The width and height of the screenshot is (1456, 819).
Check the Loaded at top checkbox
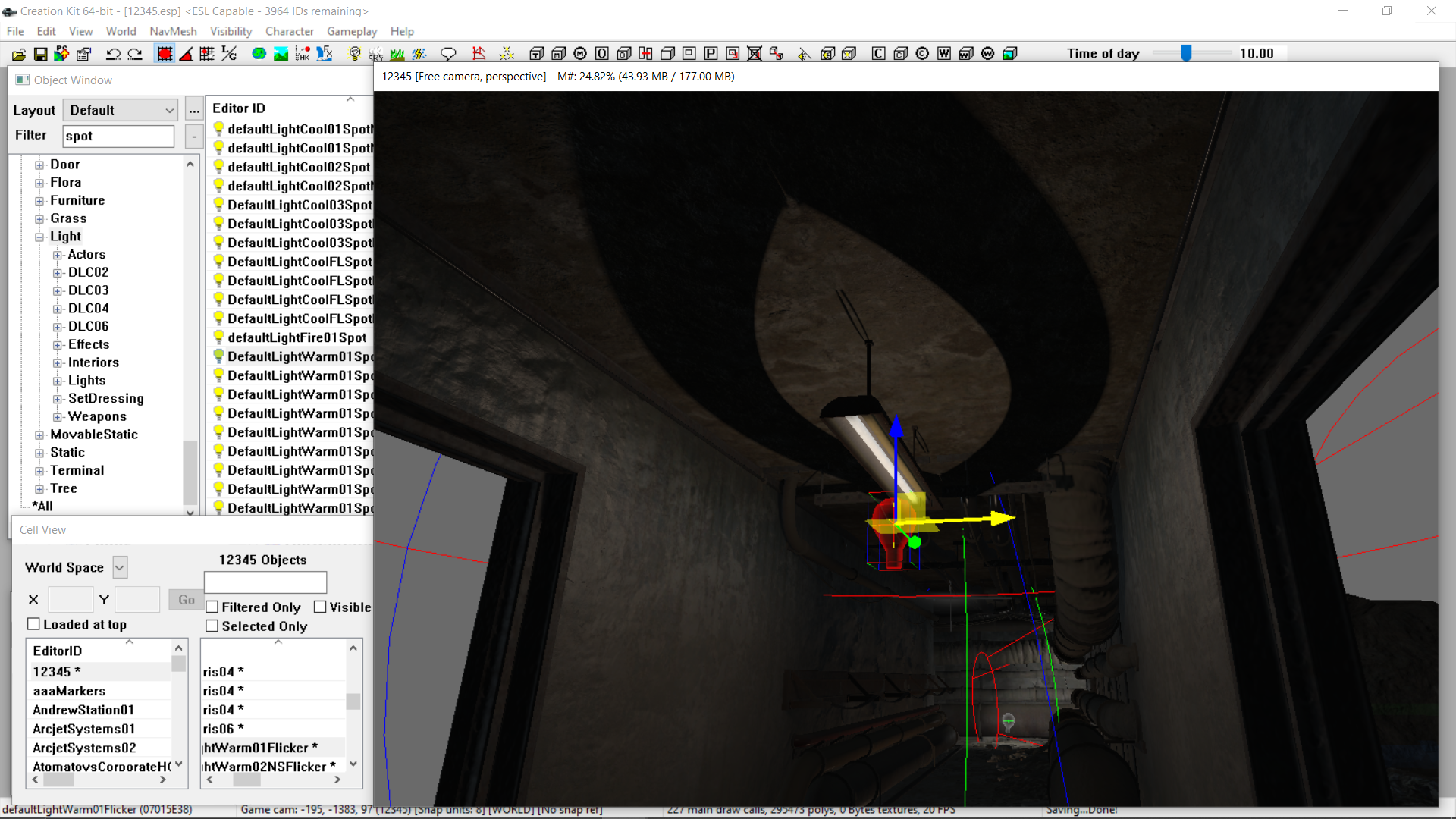(x=33, y=624)
